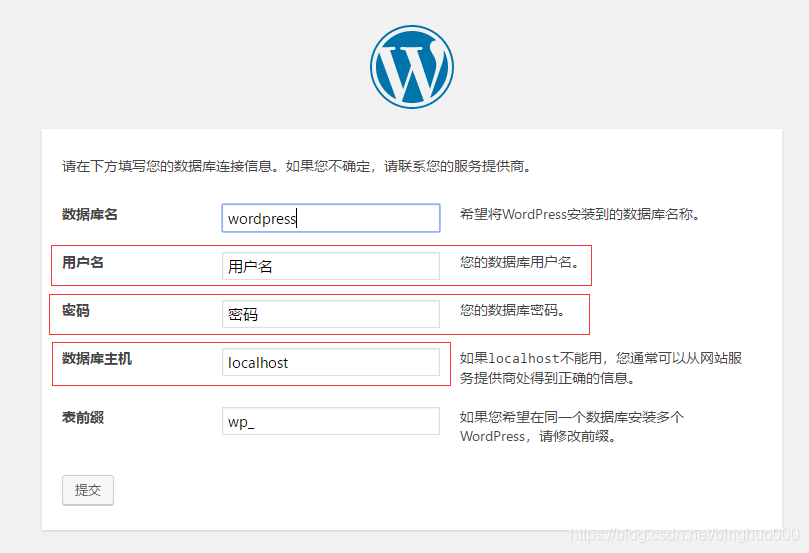Click the 表前缀 label
Image resolution: width=809 pixels, height=553 pixels.
coord(83,417)
